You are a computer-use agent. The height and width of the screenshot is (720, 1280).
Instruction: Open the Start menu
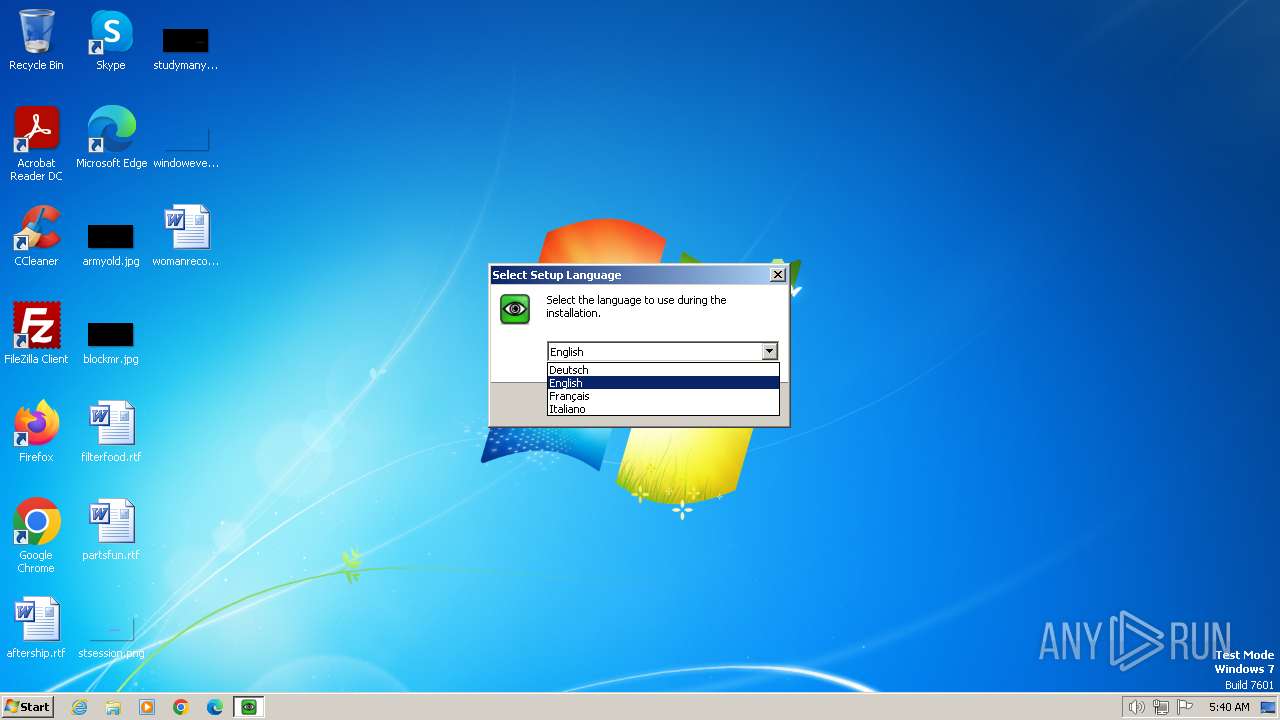tap(28, 707)
